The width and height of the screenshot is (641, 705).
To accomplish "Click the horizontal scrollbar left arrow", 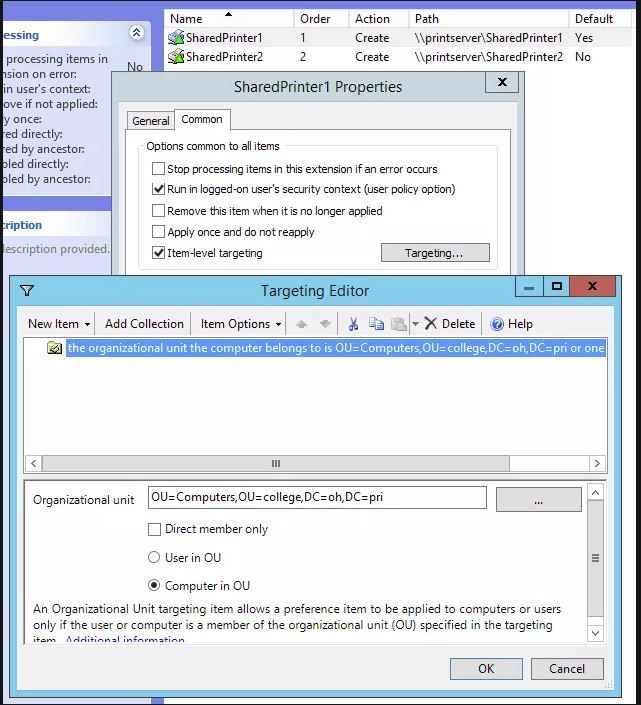I will click(x=34, y=463).
